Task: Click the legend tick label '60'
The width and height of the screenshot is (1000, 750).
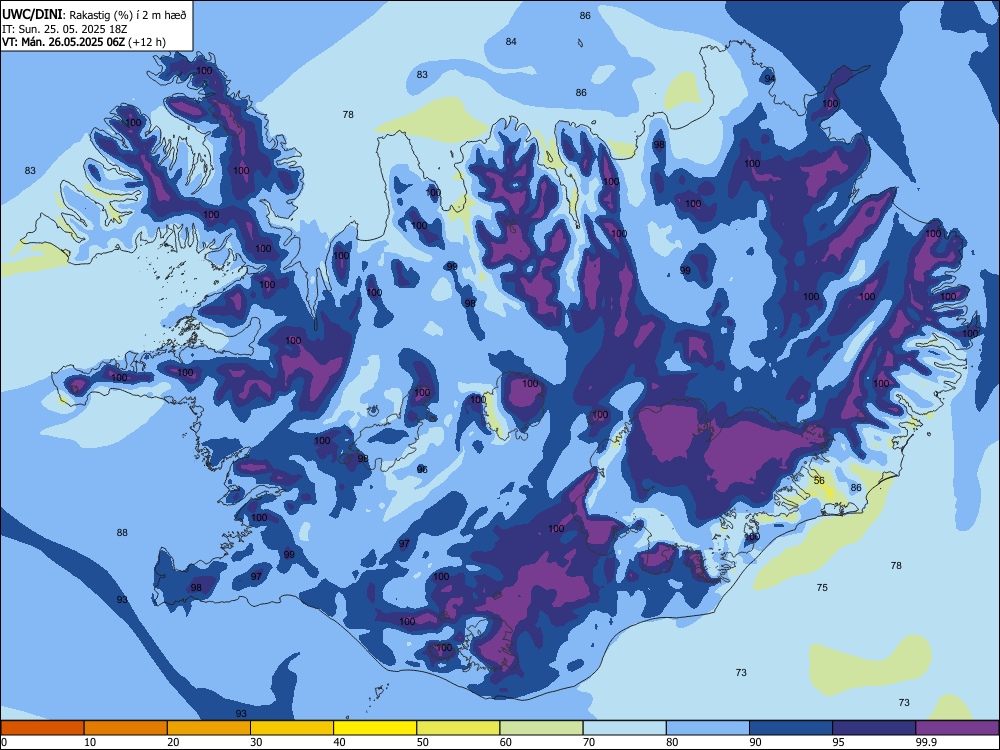Action: [506, 742]
